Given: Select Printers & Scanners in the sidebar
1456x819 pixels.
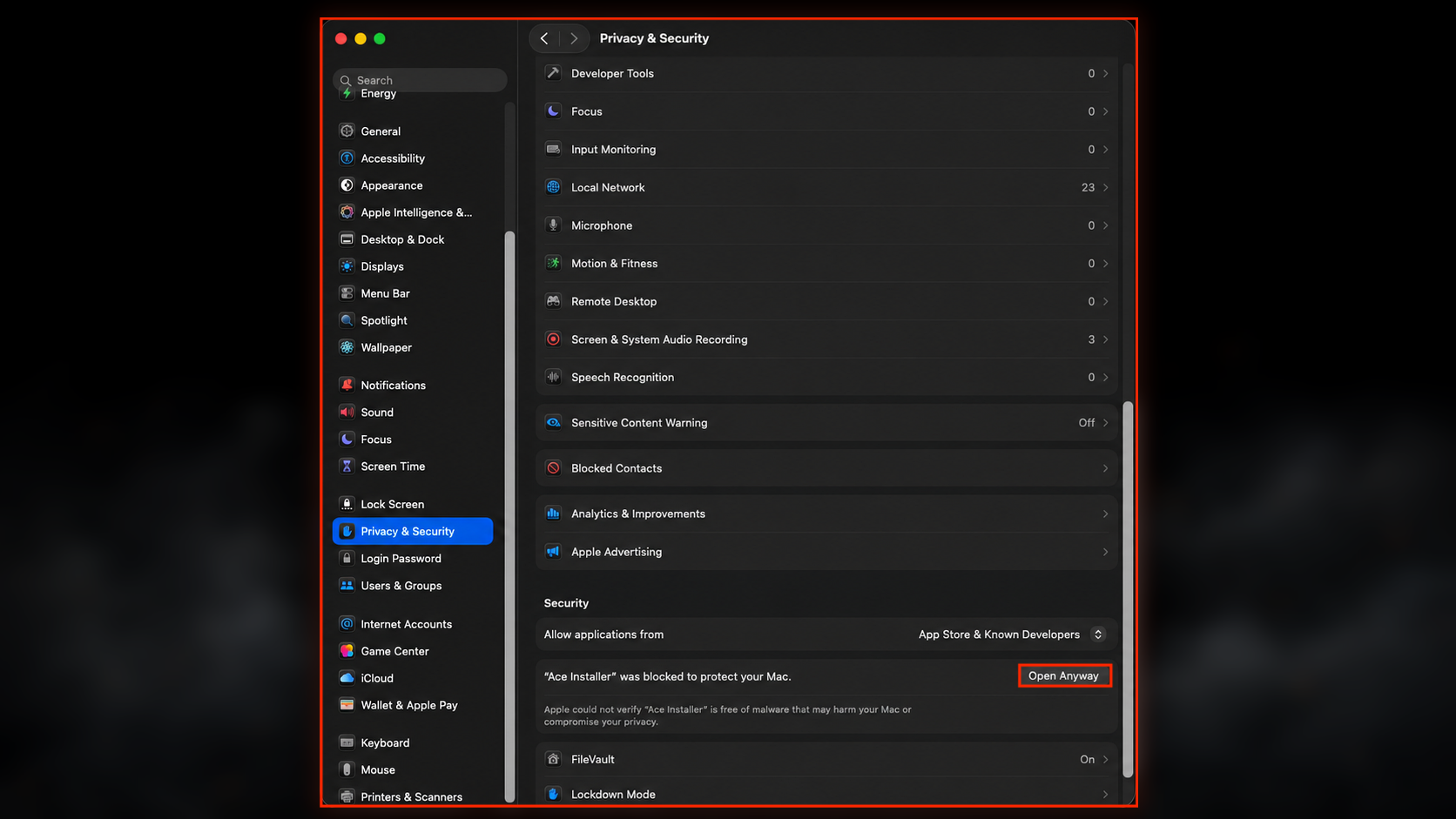Looking at the screenshot, I should (x=413, y=796).
